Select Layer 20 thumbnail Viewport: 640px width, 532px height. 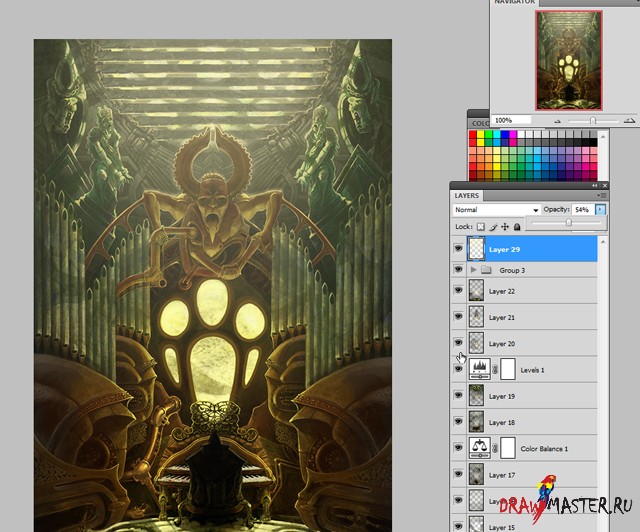tap(476, 343)
